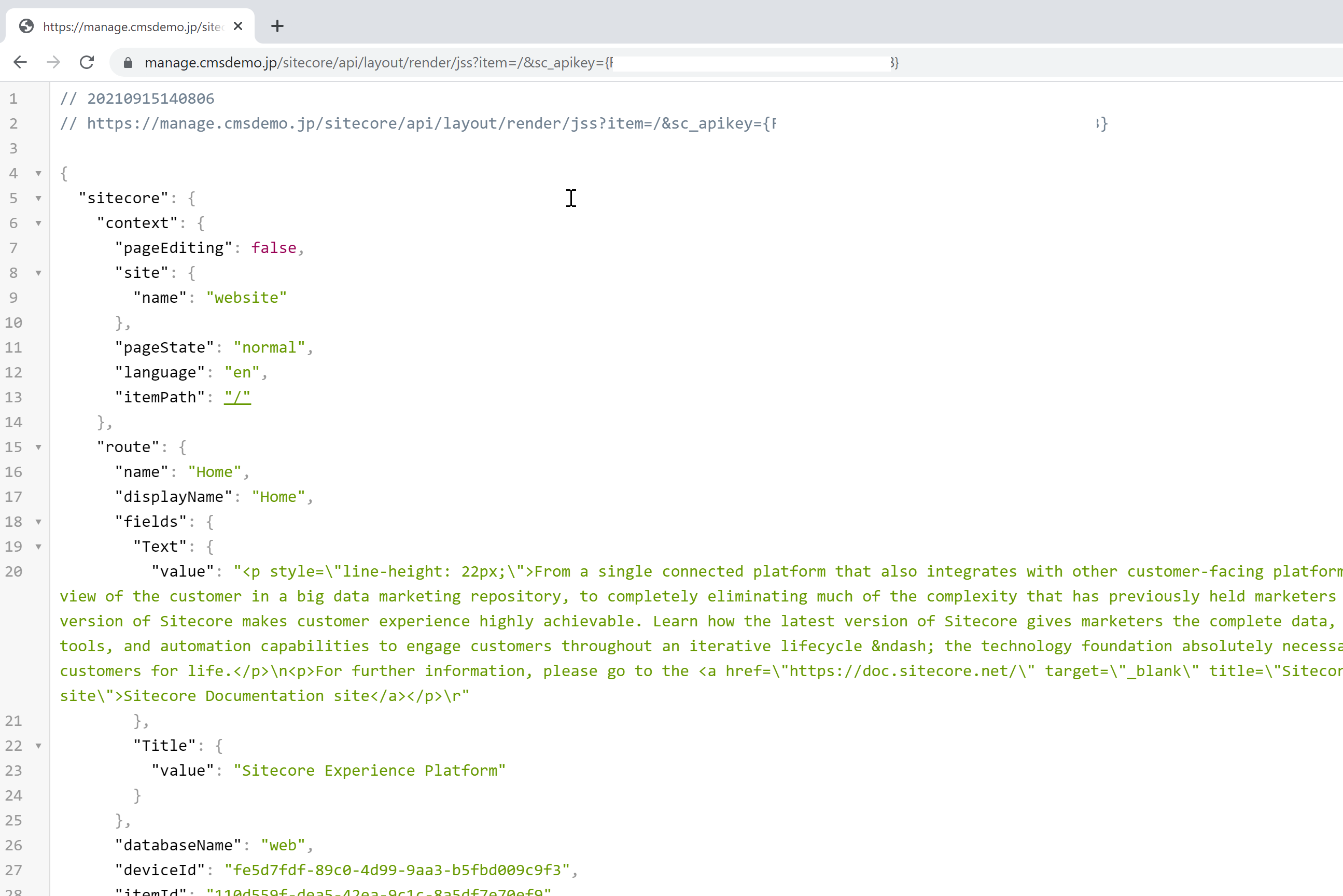Click the "web" databaseName value
The width and height of the screenshot is (1343, 896).
point(283,845)
